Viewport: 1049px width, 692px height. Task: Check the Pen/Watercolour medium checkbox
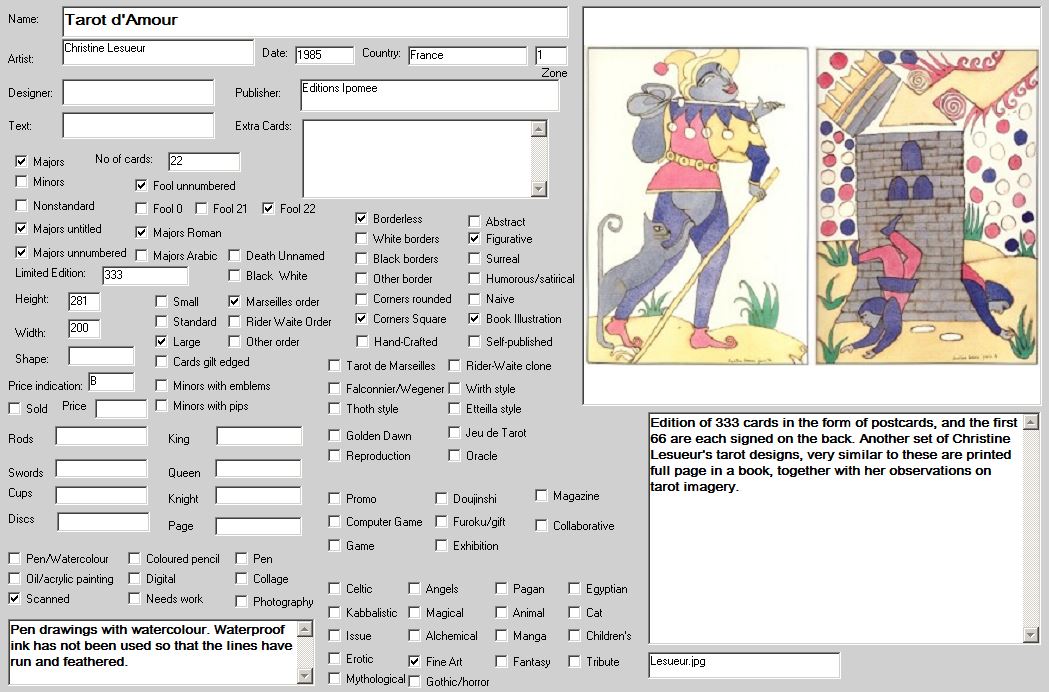tap(15, 559)
